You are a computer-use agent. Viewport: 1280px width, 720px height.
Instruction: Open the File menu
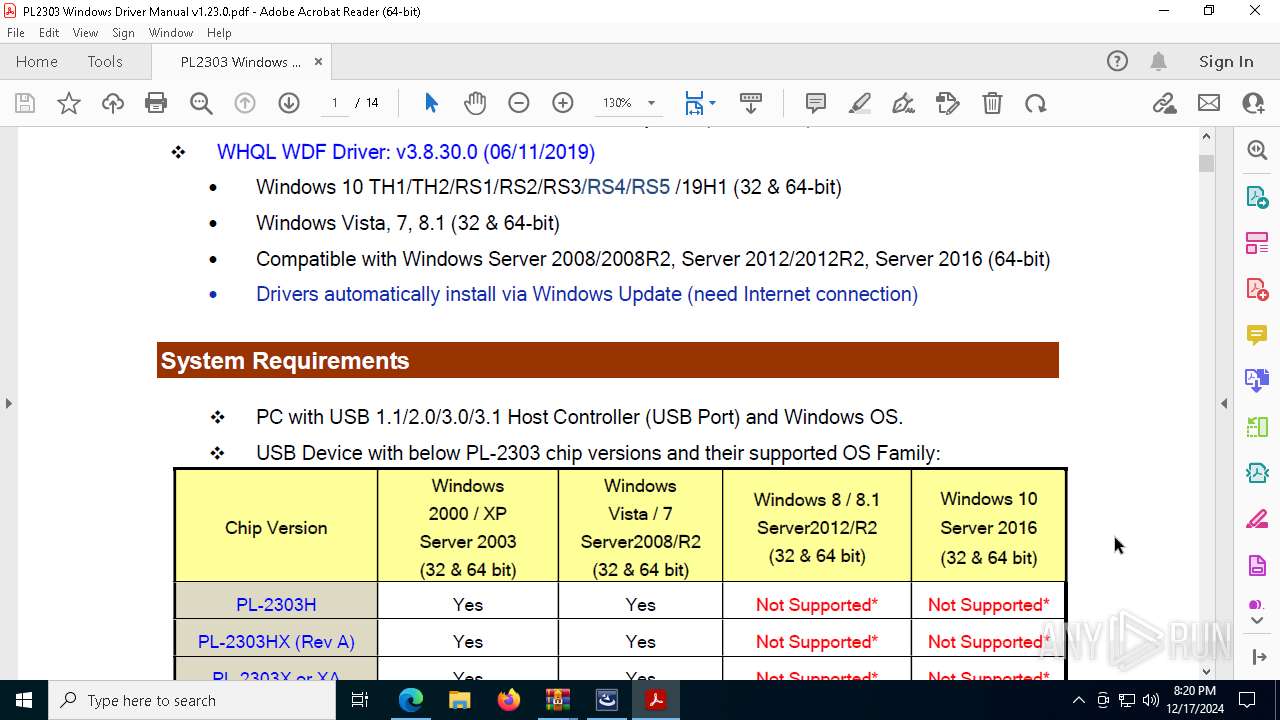(16, 33)
